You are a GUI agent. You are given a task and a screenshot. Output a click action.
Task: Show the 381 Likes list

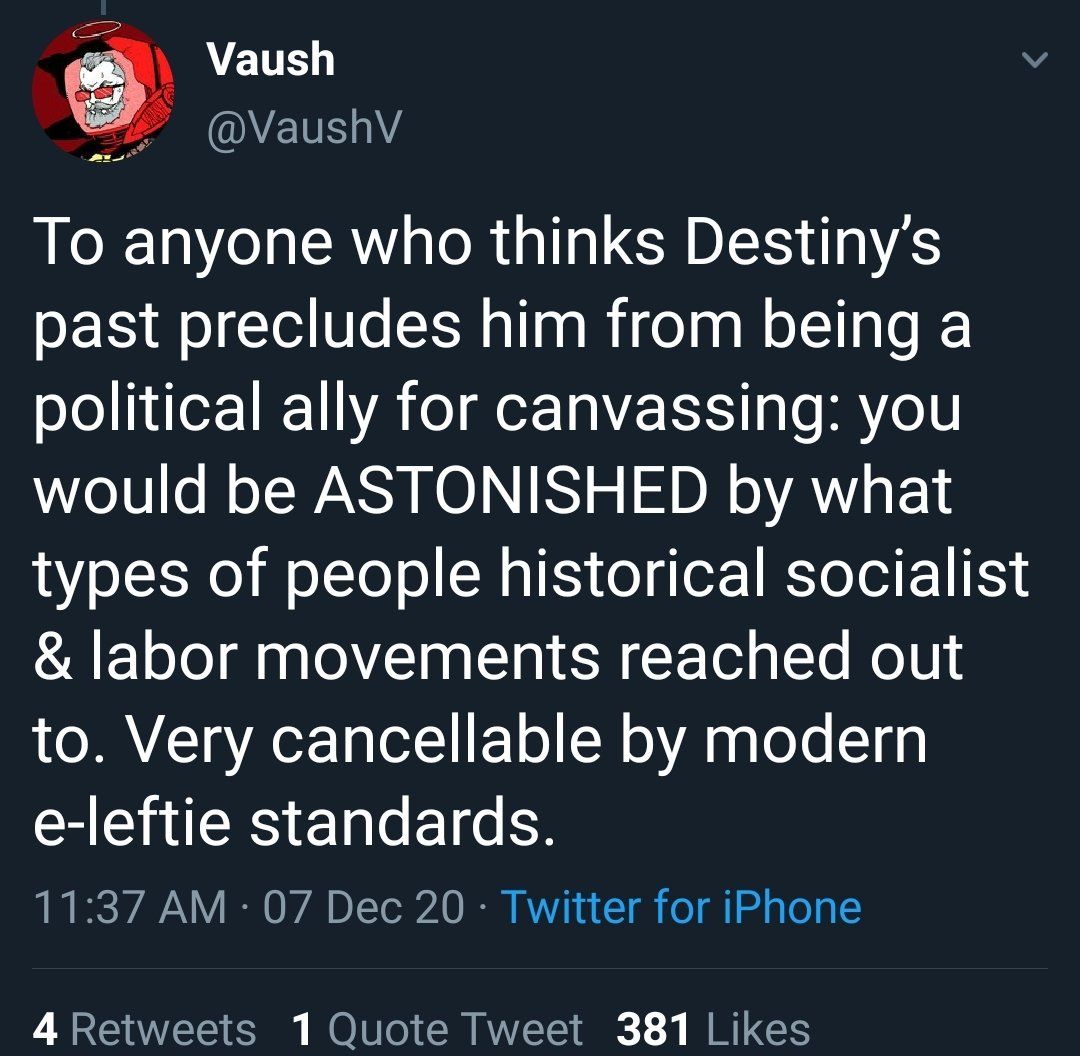pyautogui.click(x=713, y=1029)
